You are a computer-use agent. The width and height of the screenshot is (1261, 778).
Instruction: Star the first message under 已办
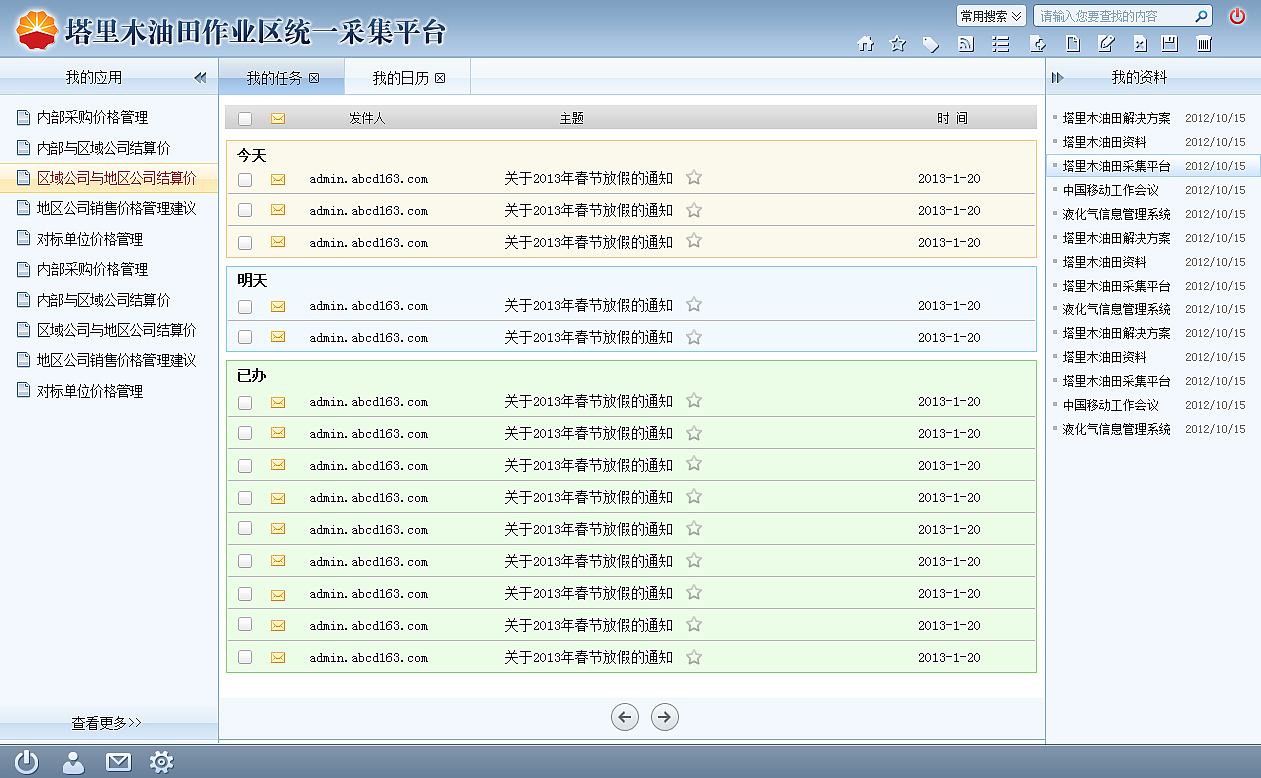coord(694,400)
